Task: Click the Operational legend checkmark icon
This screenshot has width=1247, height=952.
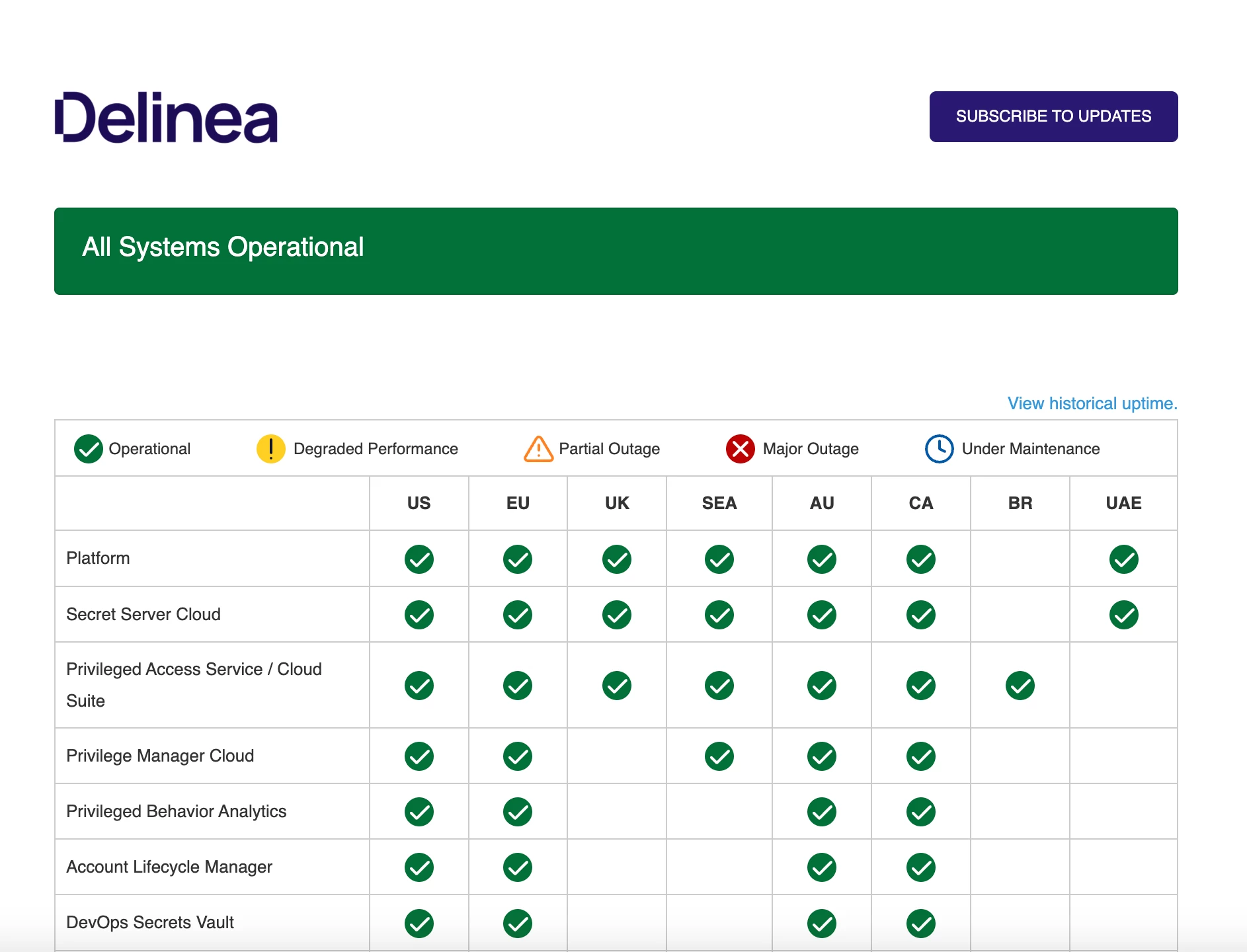Action: tap(89, 449)
